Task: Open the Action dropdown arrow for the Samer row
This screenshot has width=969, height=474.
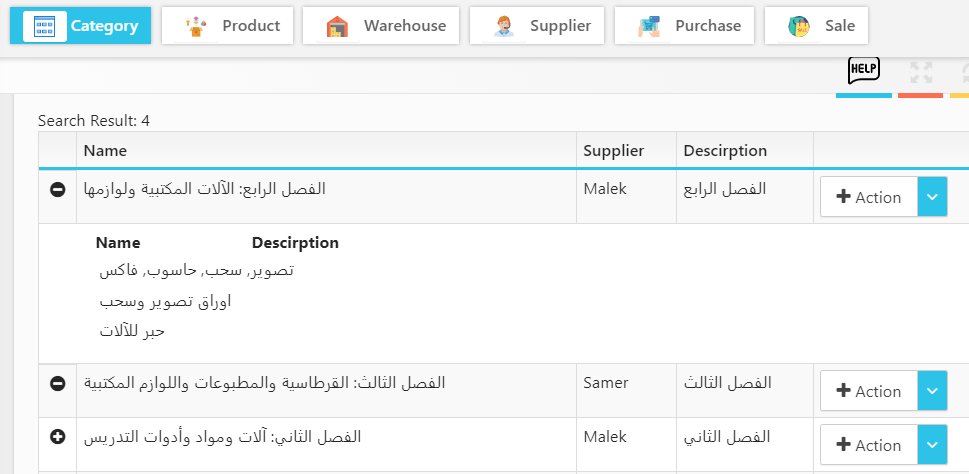Action: [933, 391]
